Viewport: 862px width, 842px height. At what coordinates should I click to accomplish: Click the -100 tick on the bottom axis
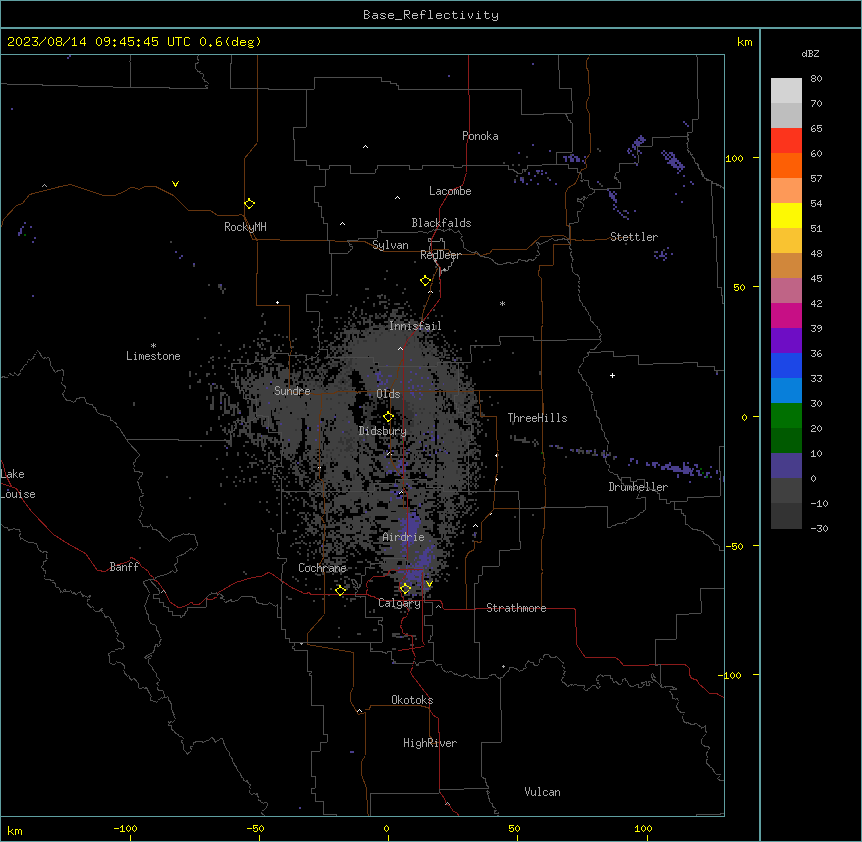(x=125, y=828)
